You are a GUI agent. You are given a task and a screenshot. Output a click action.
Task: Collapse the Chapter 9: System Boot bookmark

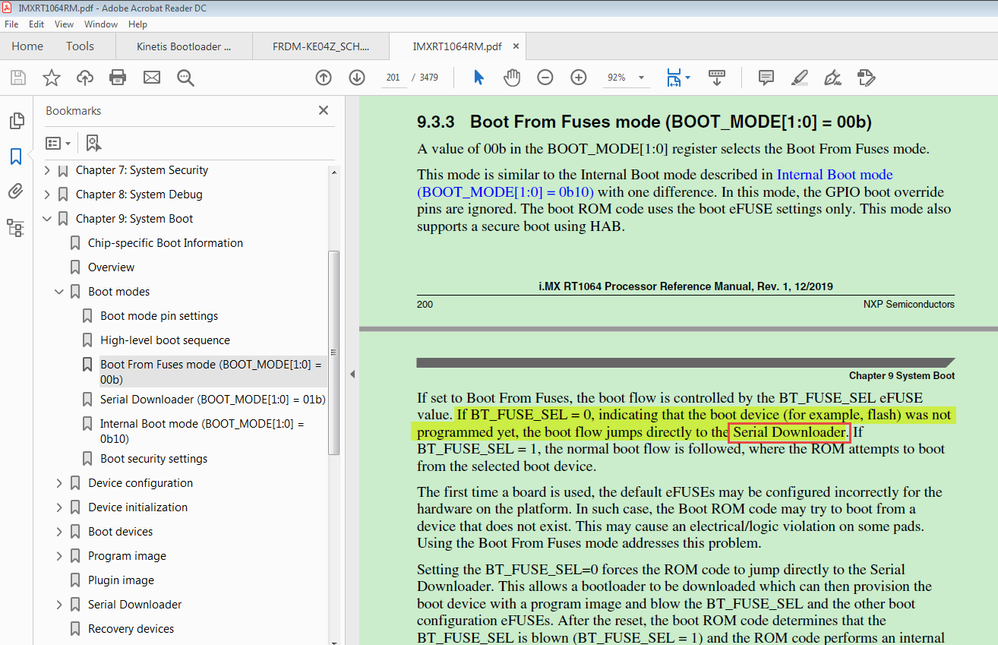pos(47,219)
